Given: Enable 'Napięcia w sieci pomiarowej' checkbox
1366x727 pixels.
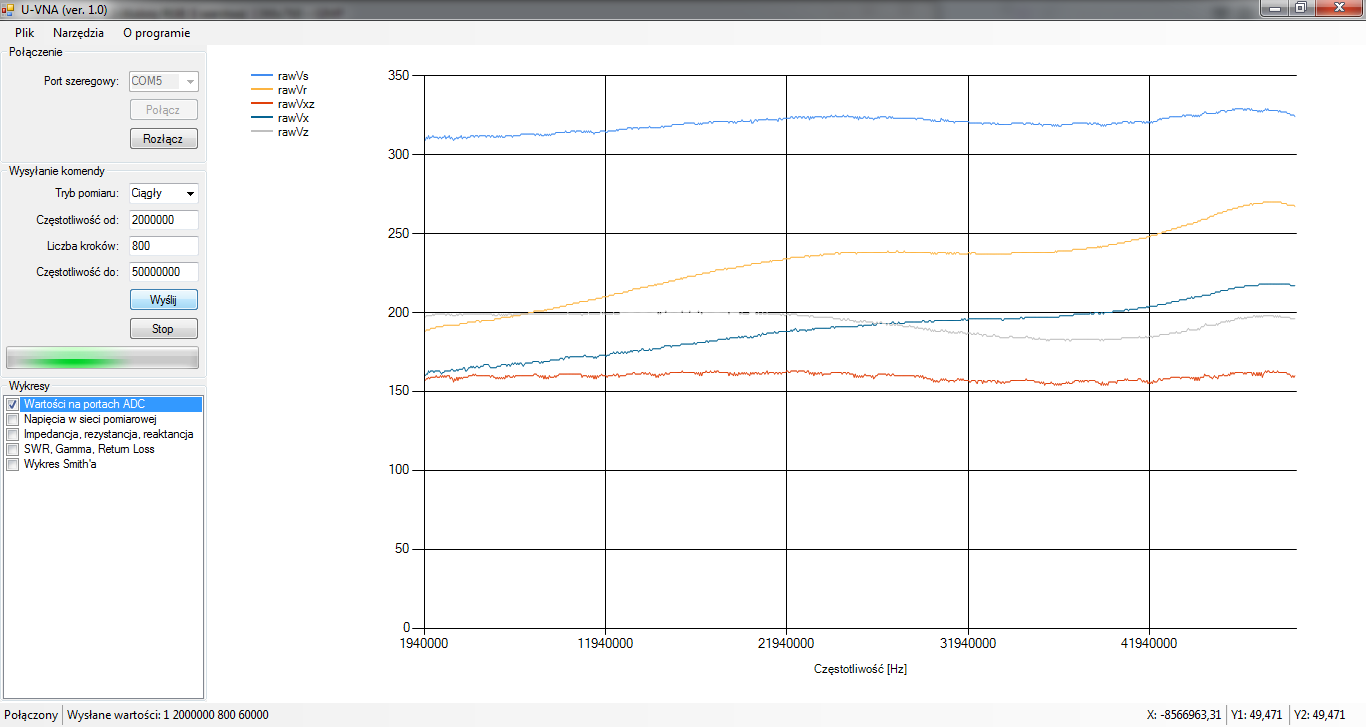Looking at the screenshot, I should pos(13,420).
